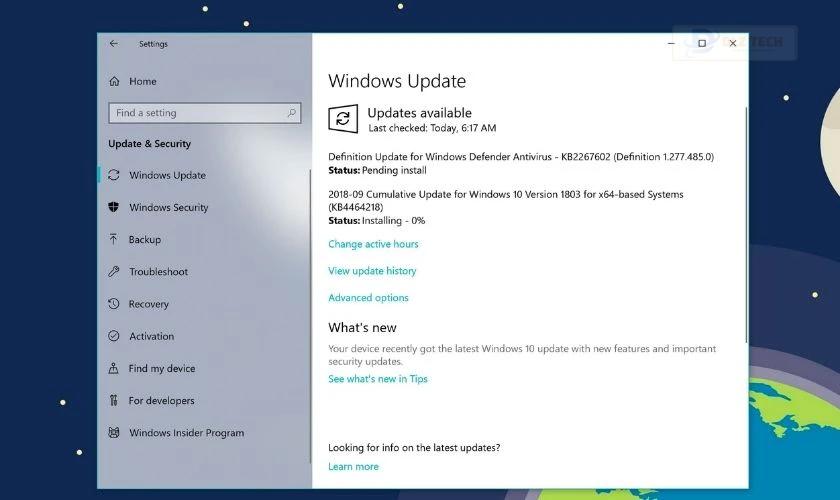The height and width of the screenshot is (500, 840).
Task: Click the Status: Pending install text
Action: 377,170
